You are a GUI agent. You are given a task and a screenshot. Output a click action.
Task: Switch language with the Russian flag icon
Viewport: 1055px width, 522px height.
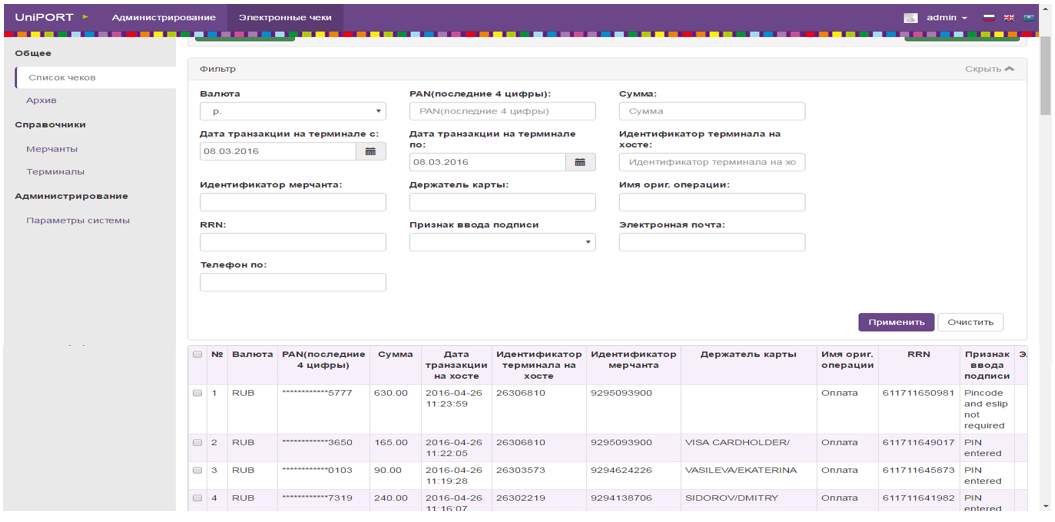989,18
